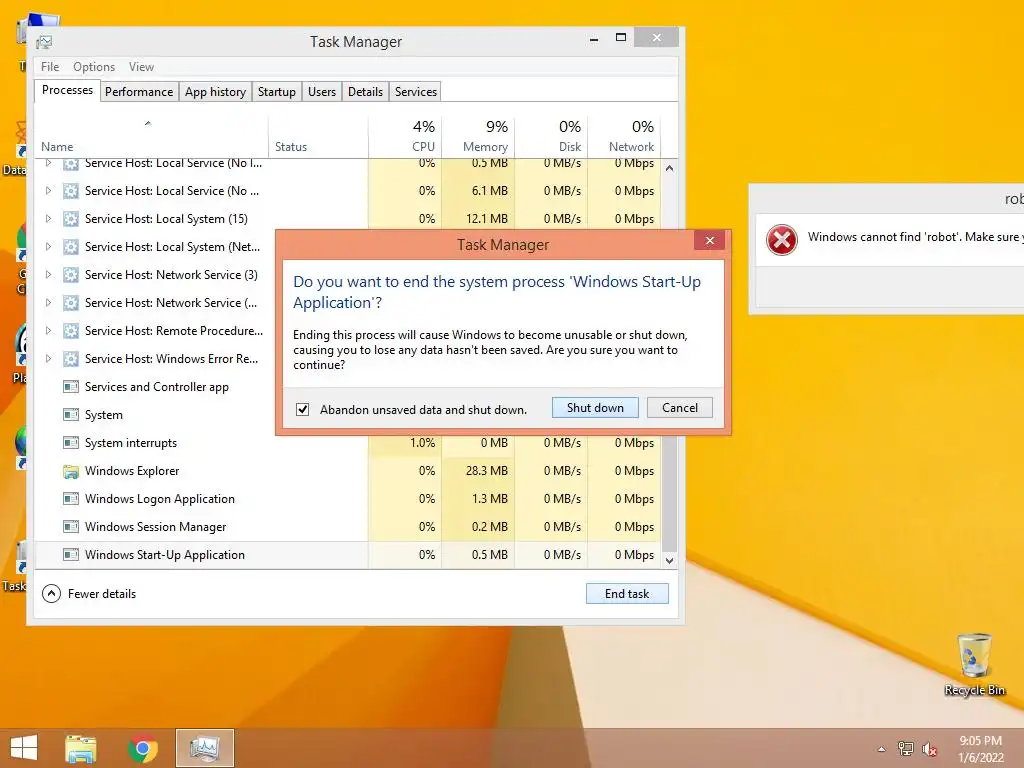Sort by Status column header
This screenshot has height=768, width=1024.
pyautogui.click(x=318, y=137)
